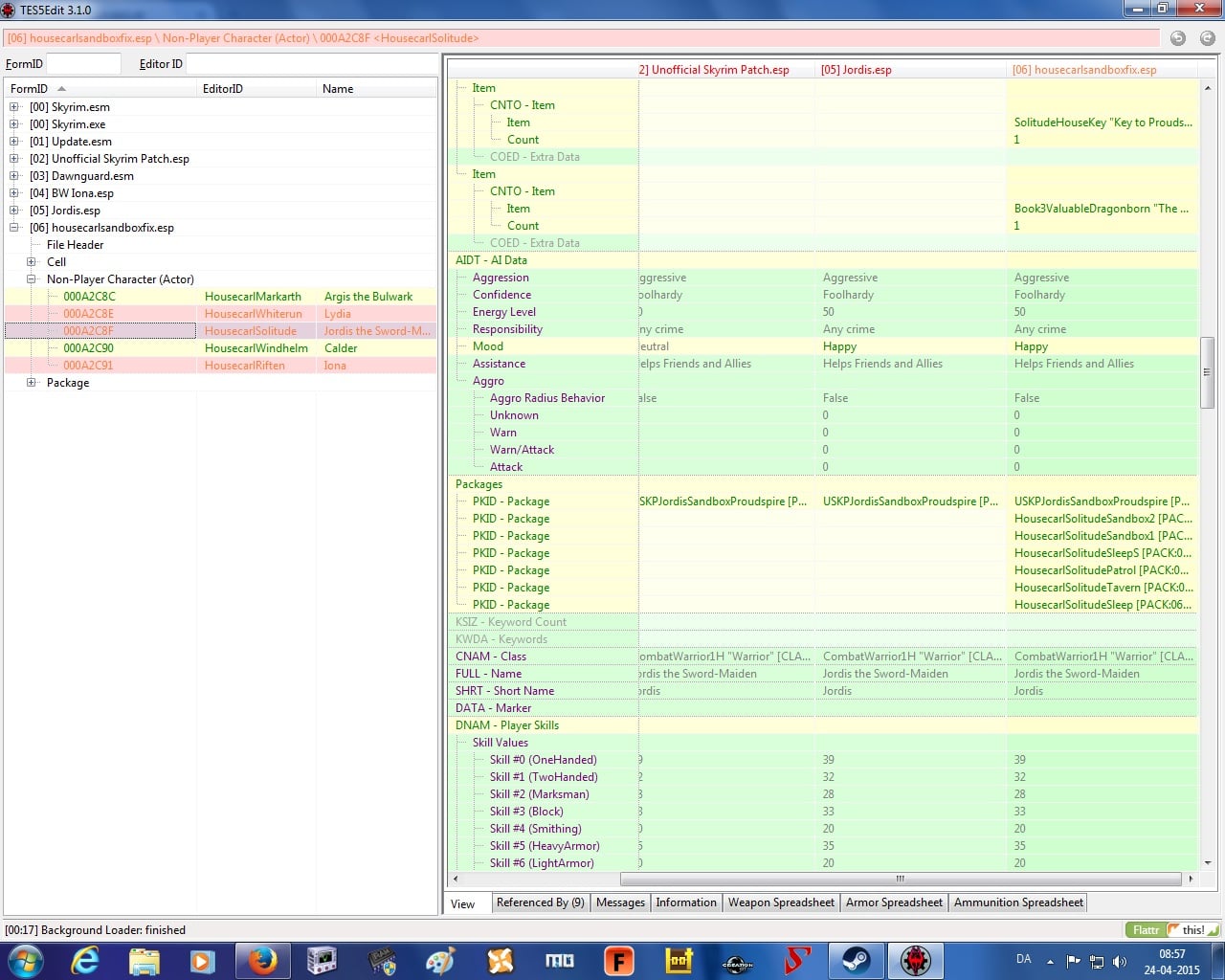Click the Unofficial Skyrim Patch.esp column header
This screenshot has width=1225, height=980.
coord(726,70)
